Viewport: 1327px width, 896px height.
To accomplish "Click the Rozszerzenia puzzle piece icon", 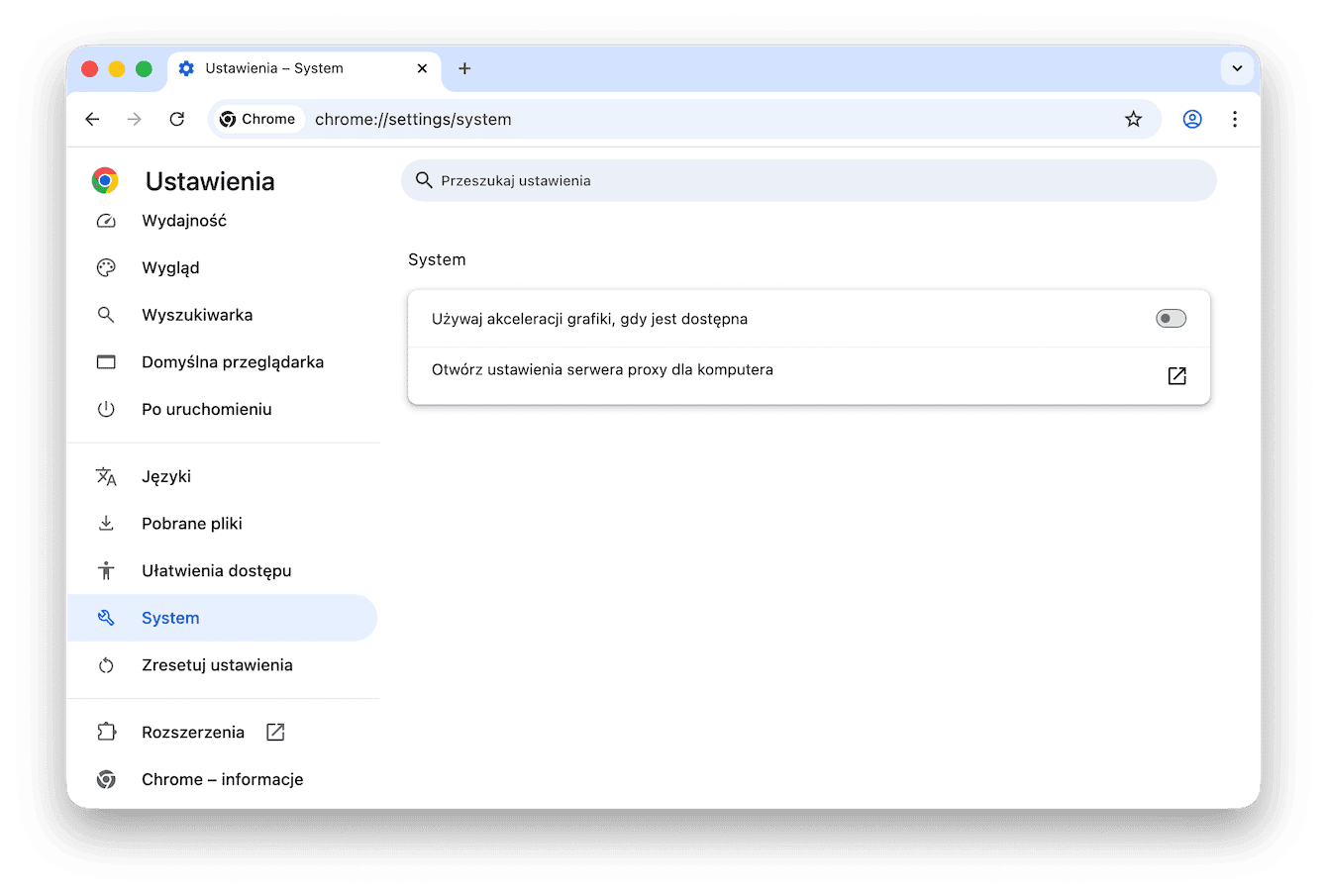I will (106, 732).
